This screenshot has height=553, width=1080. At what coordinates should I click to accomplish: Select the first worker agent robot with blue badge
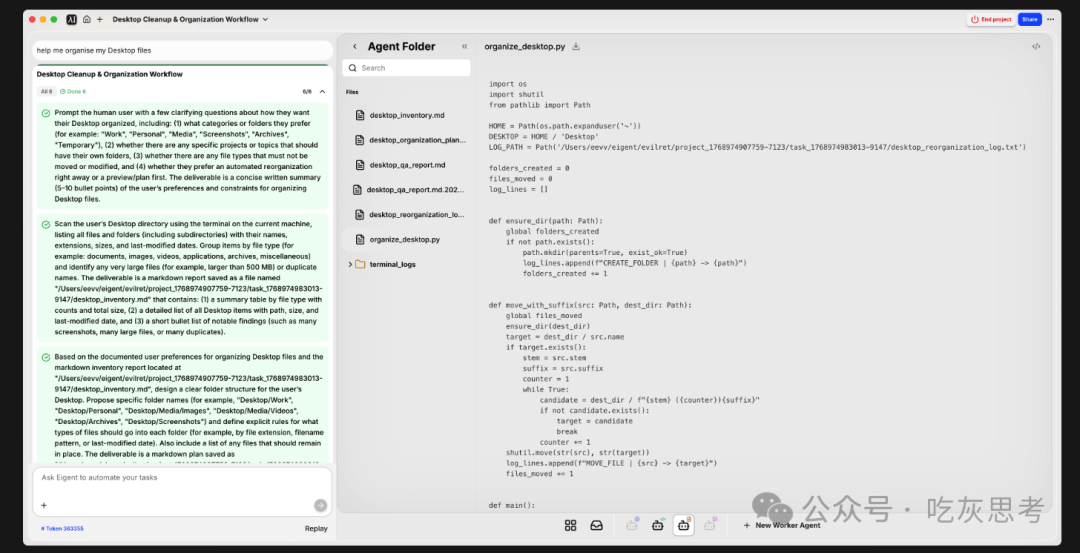632,525
